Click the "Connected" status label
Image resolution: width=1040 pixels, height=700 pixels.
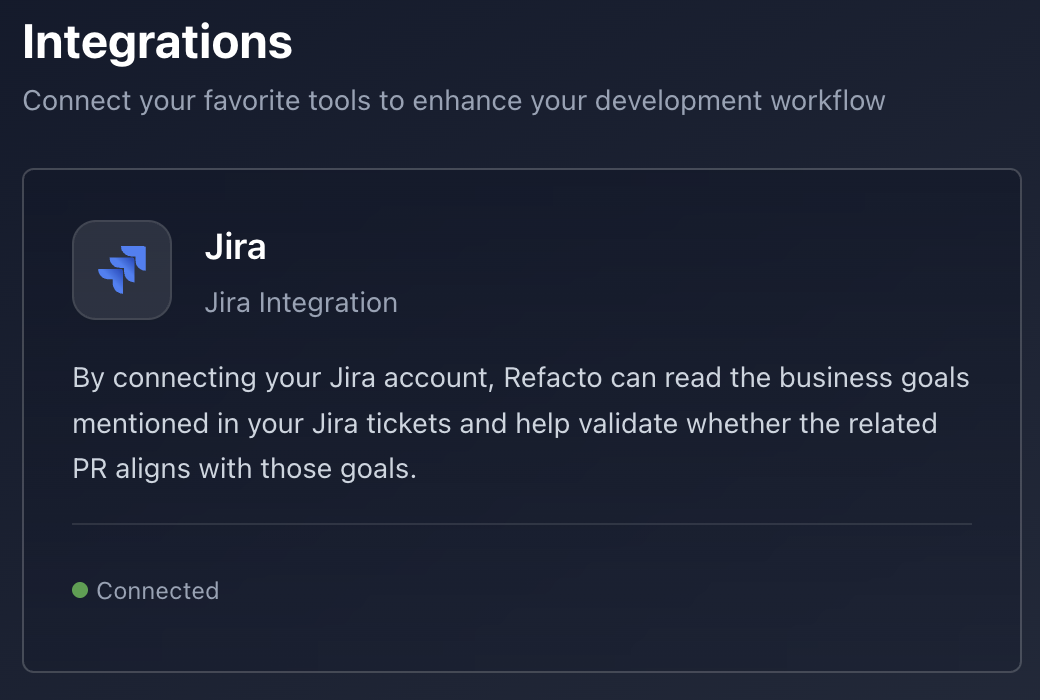coord(157,591)
